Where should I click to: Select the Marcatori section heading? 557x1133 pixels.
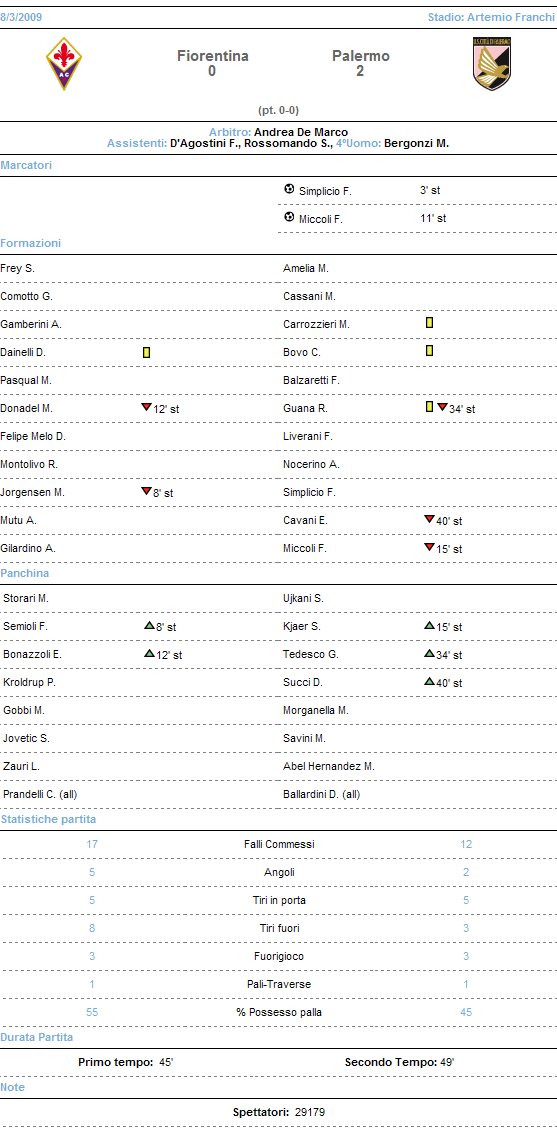[x=26, y=165]
